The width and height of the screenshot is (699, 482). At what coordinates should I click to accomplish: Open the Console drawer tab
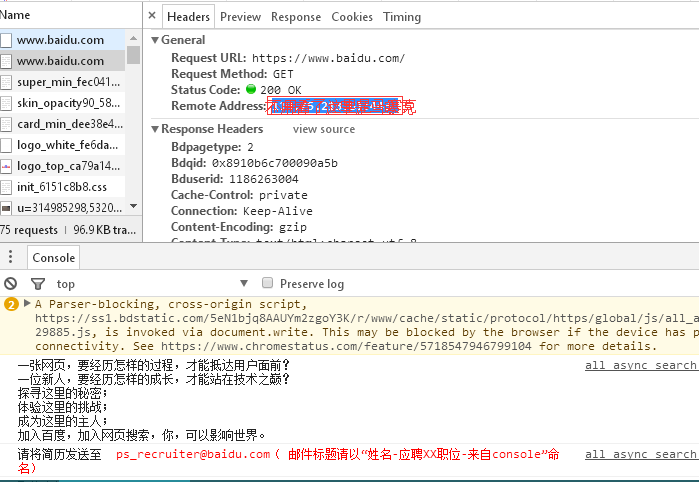point(53,258)
